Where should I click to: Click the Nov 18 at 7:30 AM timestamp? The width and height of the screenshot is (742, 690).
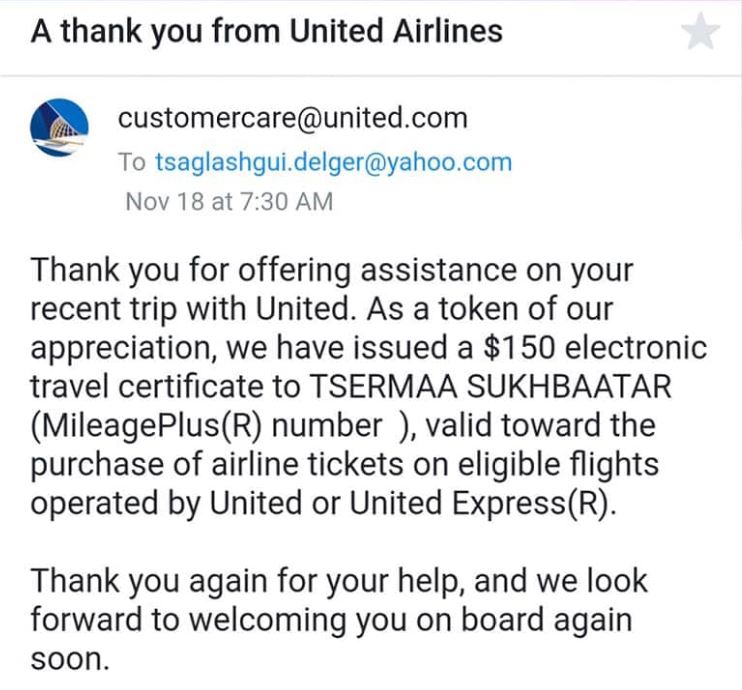(229, 201)
